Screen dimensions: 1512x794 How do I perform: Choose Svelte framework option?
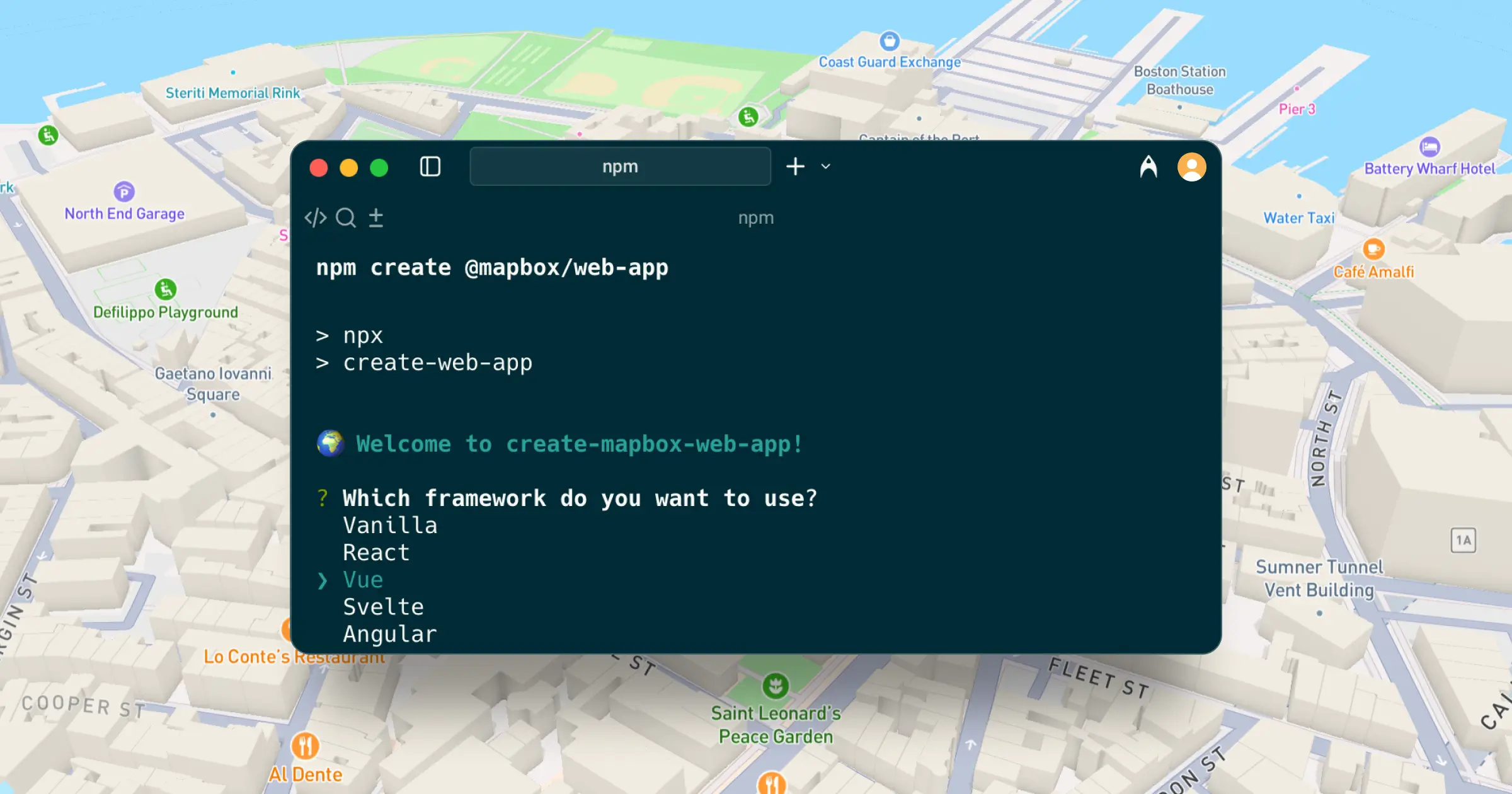383,607
